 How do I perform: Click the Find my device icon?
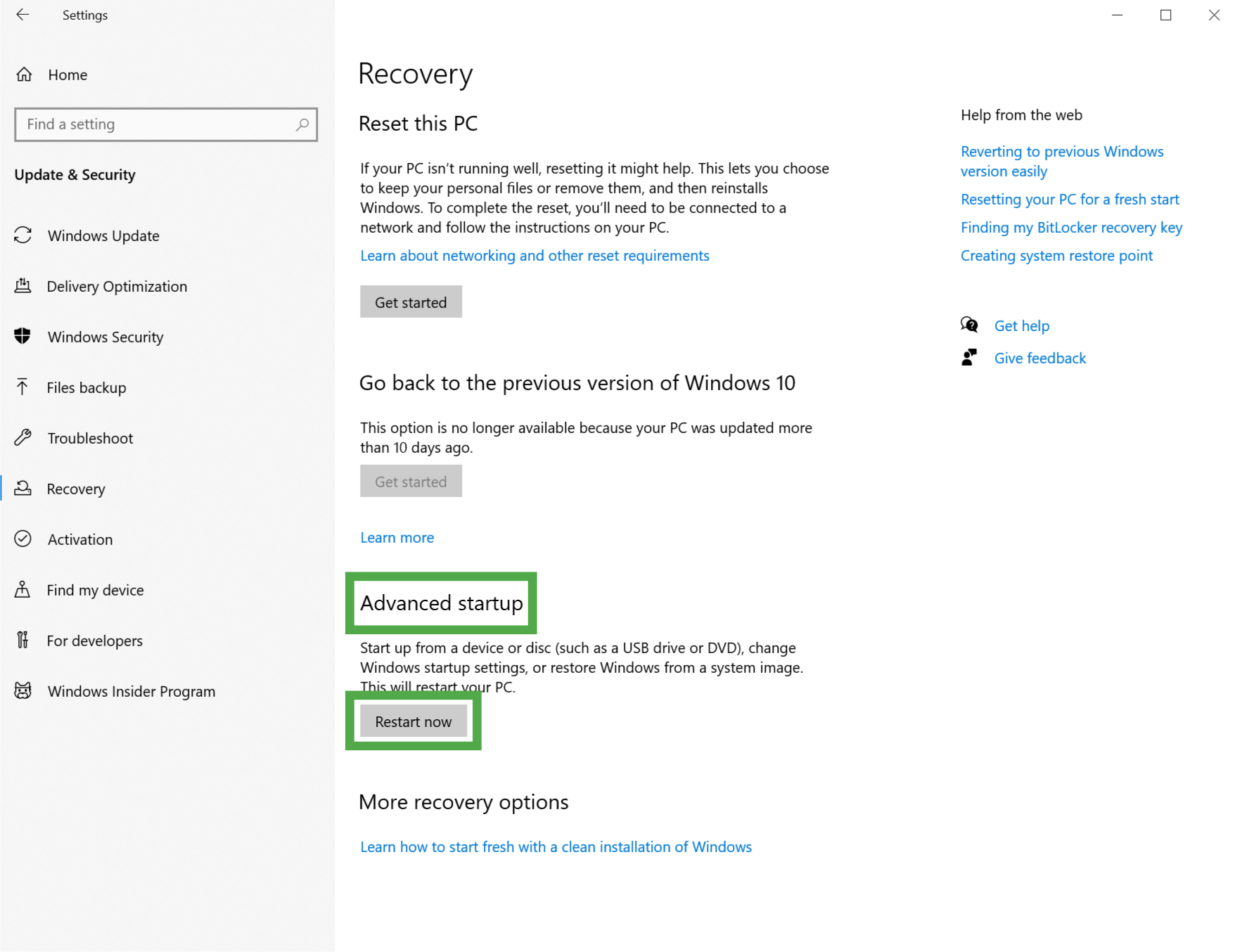coord(23,590)
